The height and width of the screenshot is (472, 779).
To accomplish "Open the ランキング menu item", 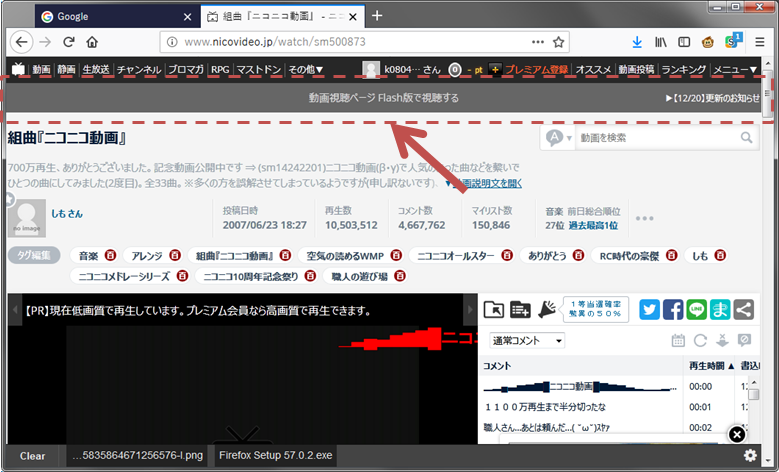I will [684, 70].
